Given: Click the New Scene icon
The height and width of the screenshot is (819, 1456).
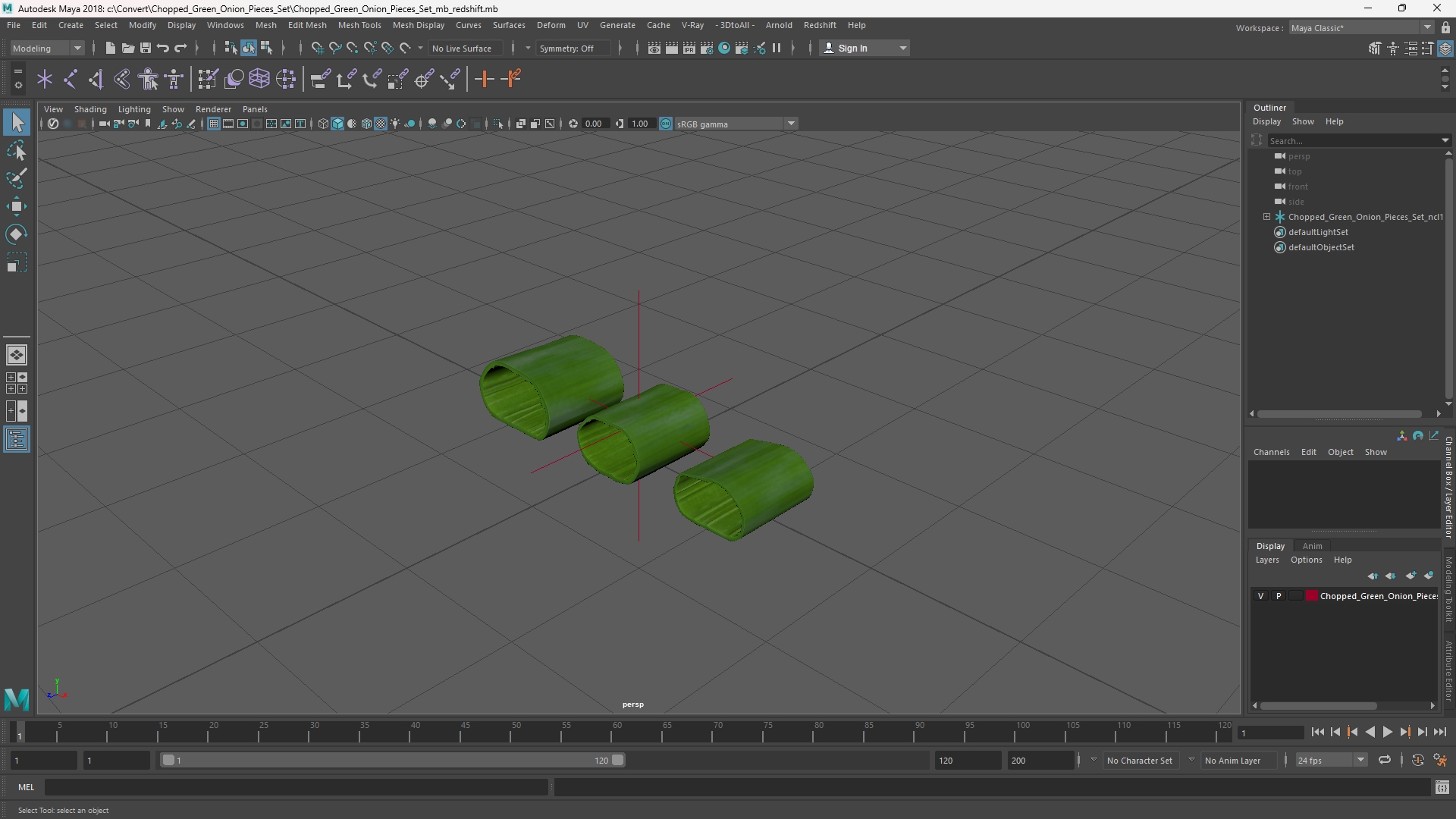Looking at the screenshot, I should coord(110,48).
